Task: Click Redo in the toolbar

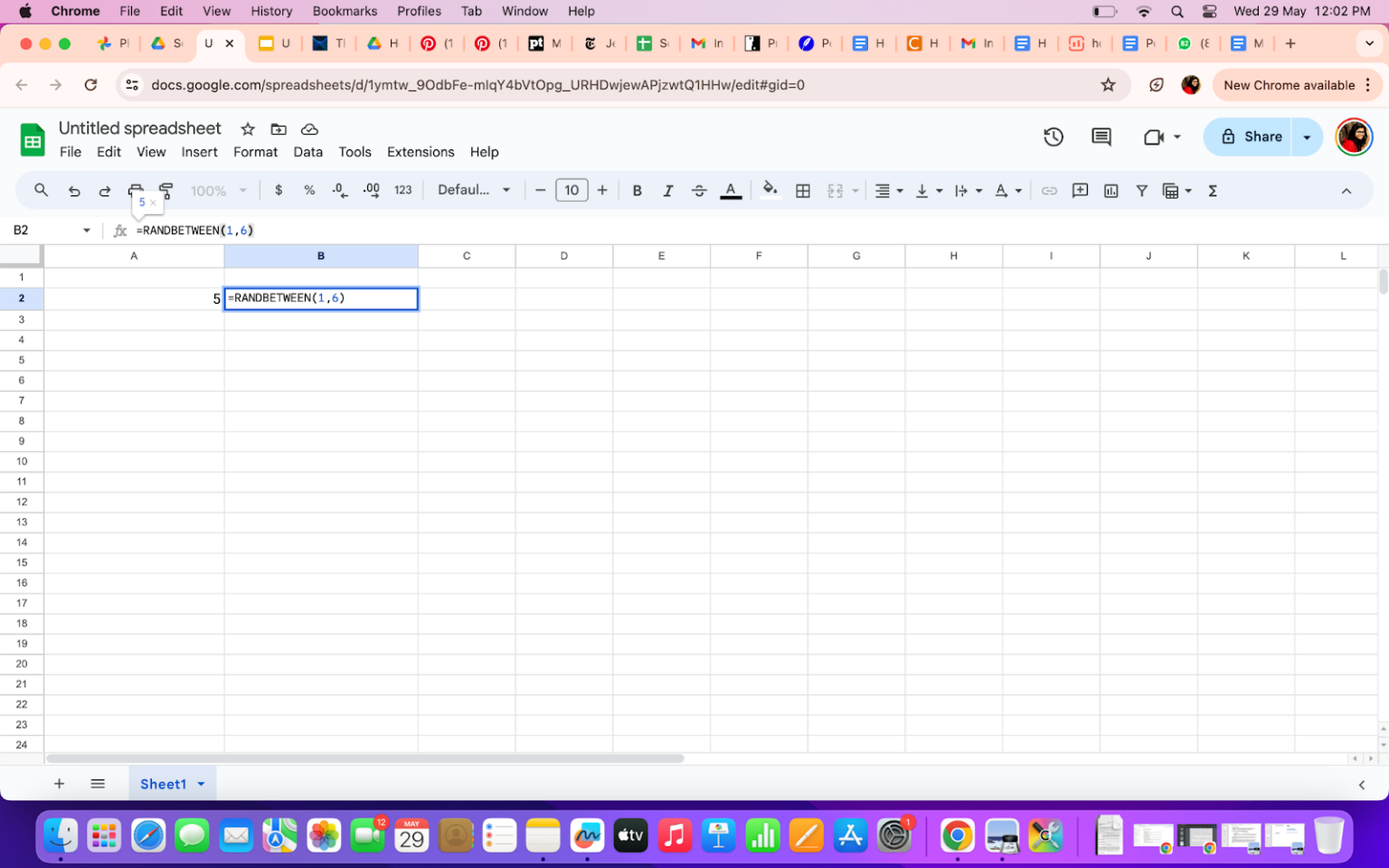Action: (x=104, y=190)
